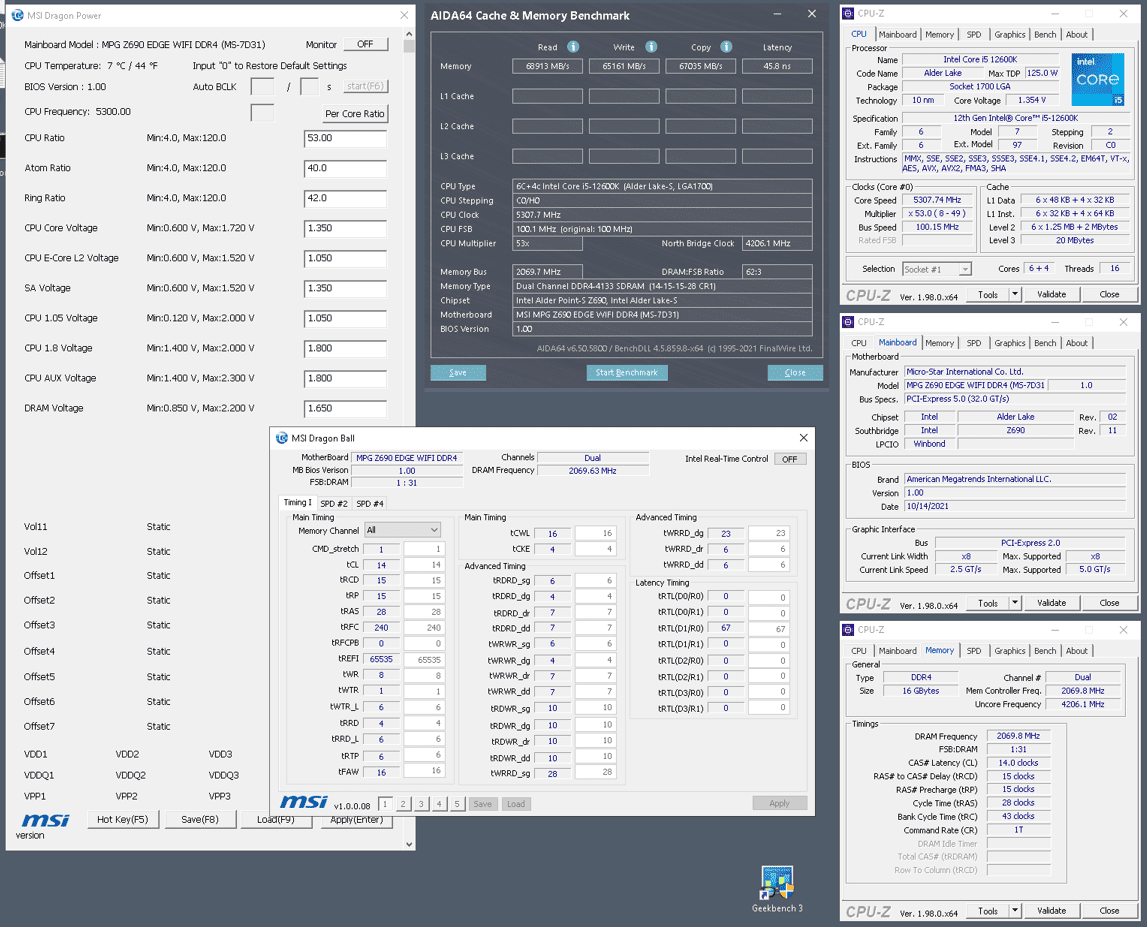Select profile slot 5 in Dragon Ball
This screenshot has height=927, width=1147.
coord(456,804)
